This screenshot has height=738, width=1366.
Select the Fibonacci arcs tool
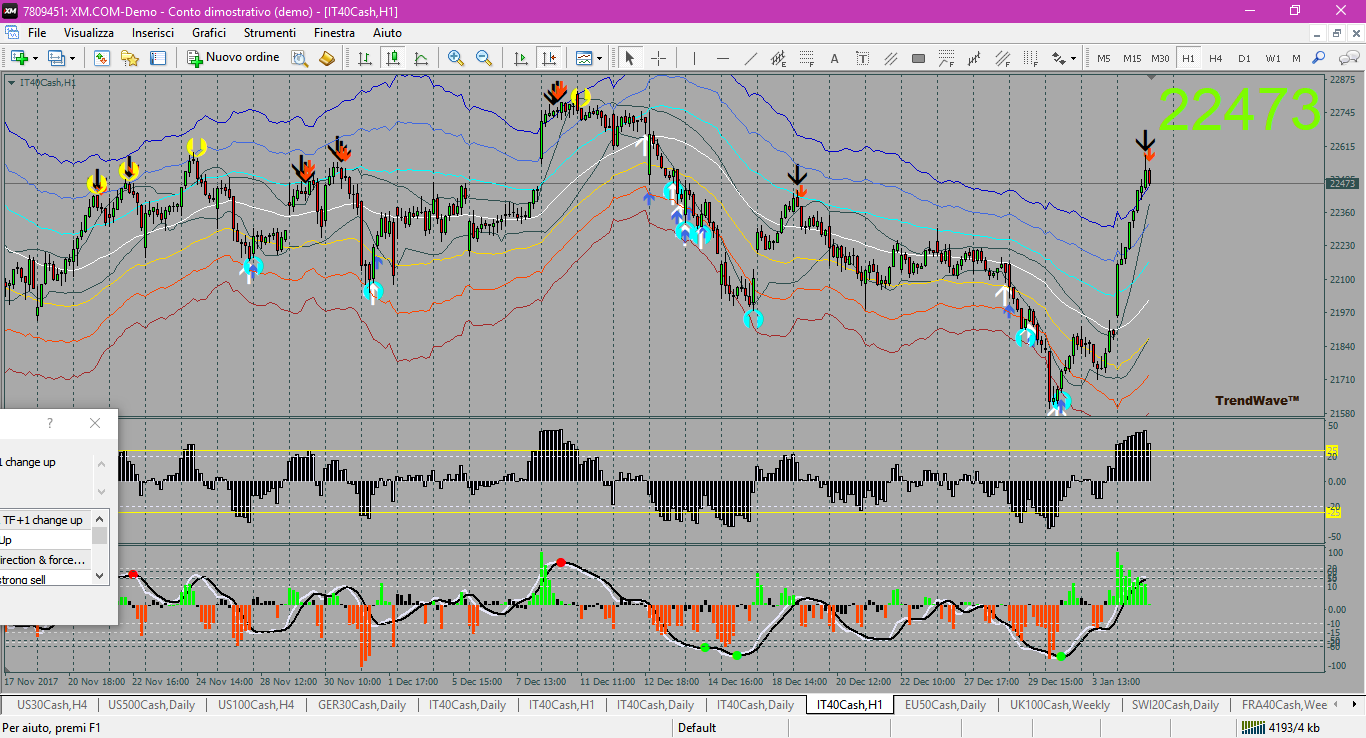point(946,58)
